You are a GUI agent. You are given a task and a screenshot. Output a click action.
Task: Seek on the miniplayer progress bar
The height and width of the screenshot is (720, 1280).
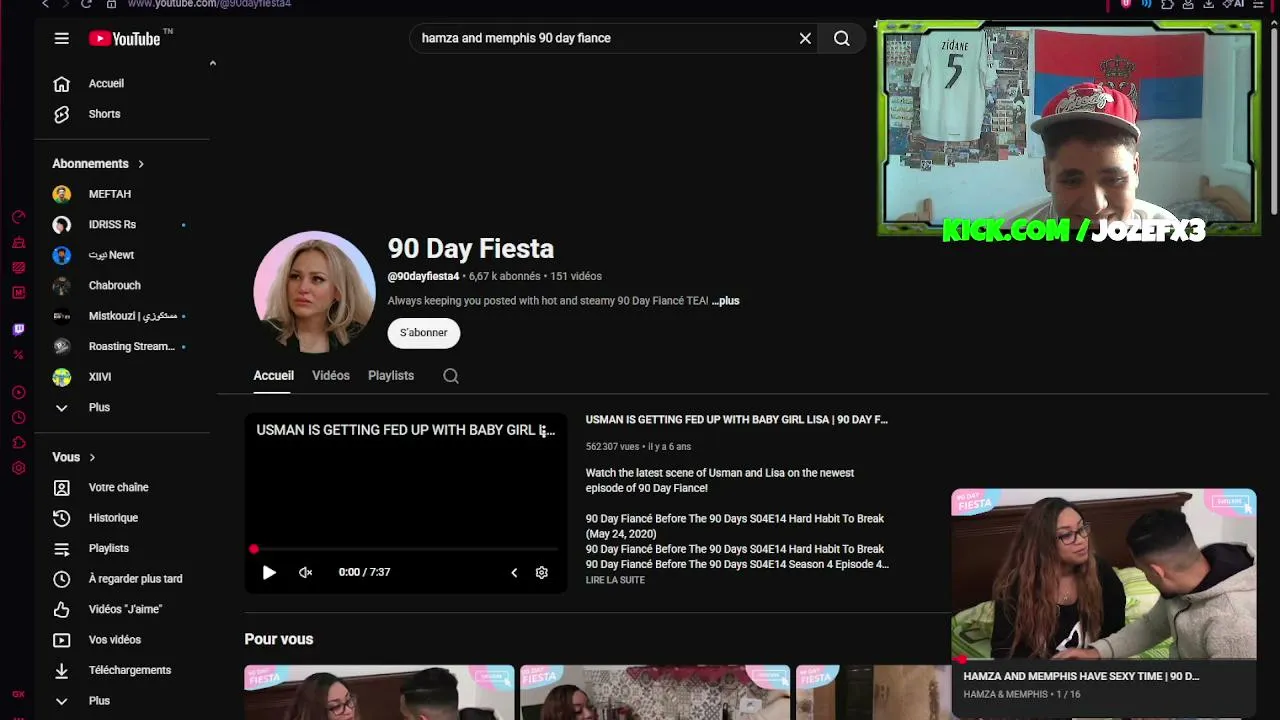pyautogui.click(x=1104, y=660)
